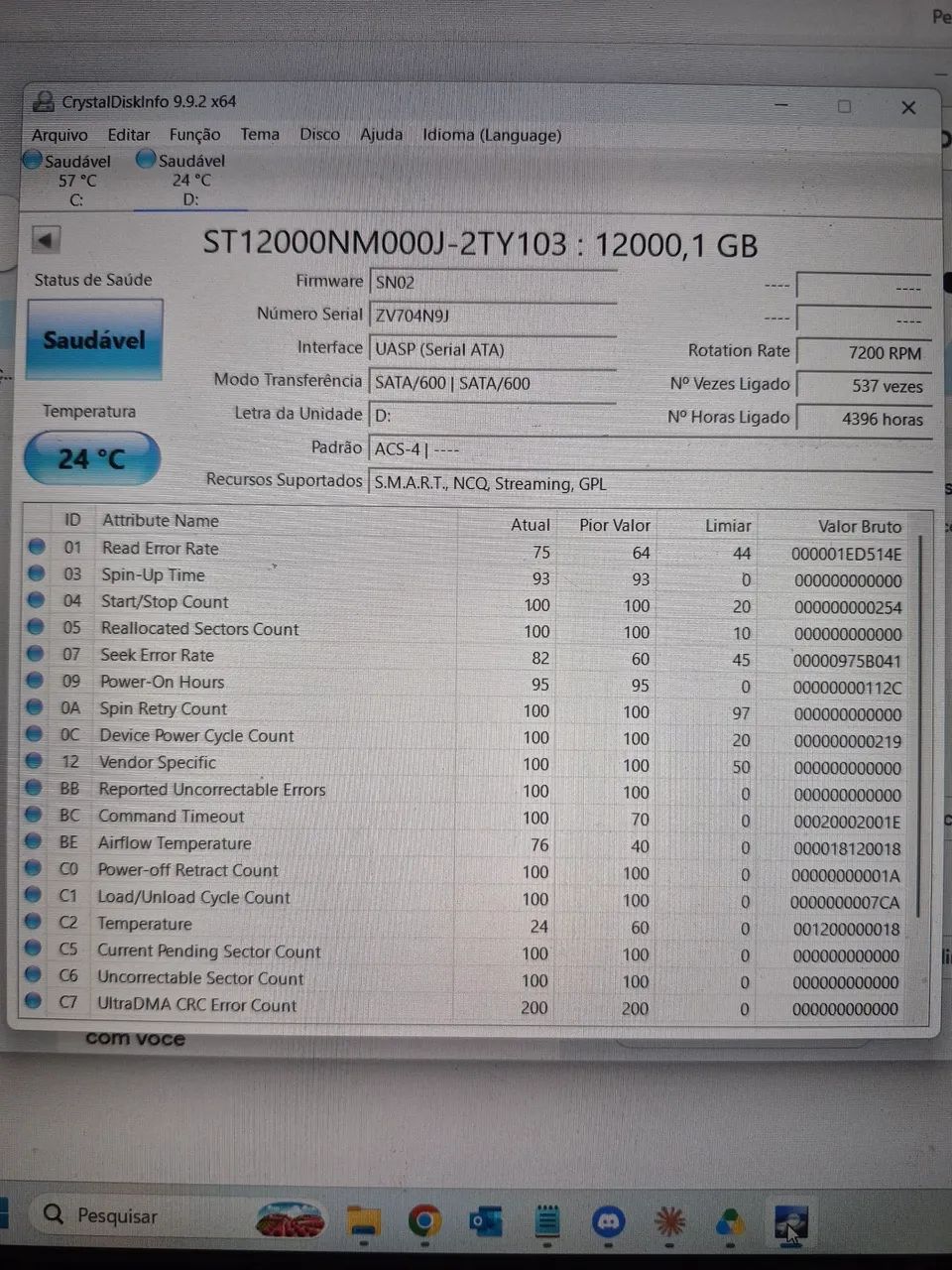Click the CrystalDiskInfo title bar icon
The width and height of the screenshot is (952, 1270).
click(x=44, y=101)
